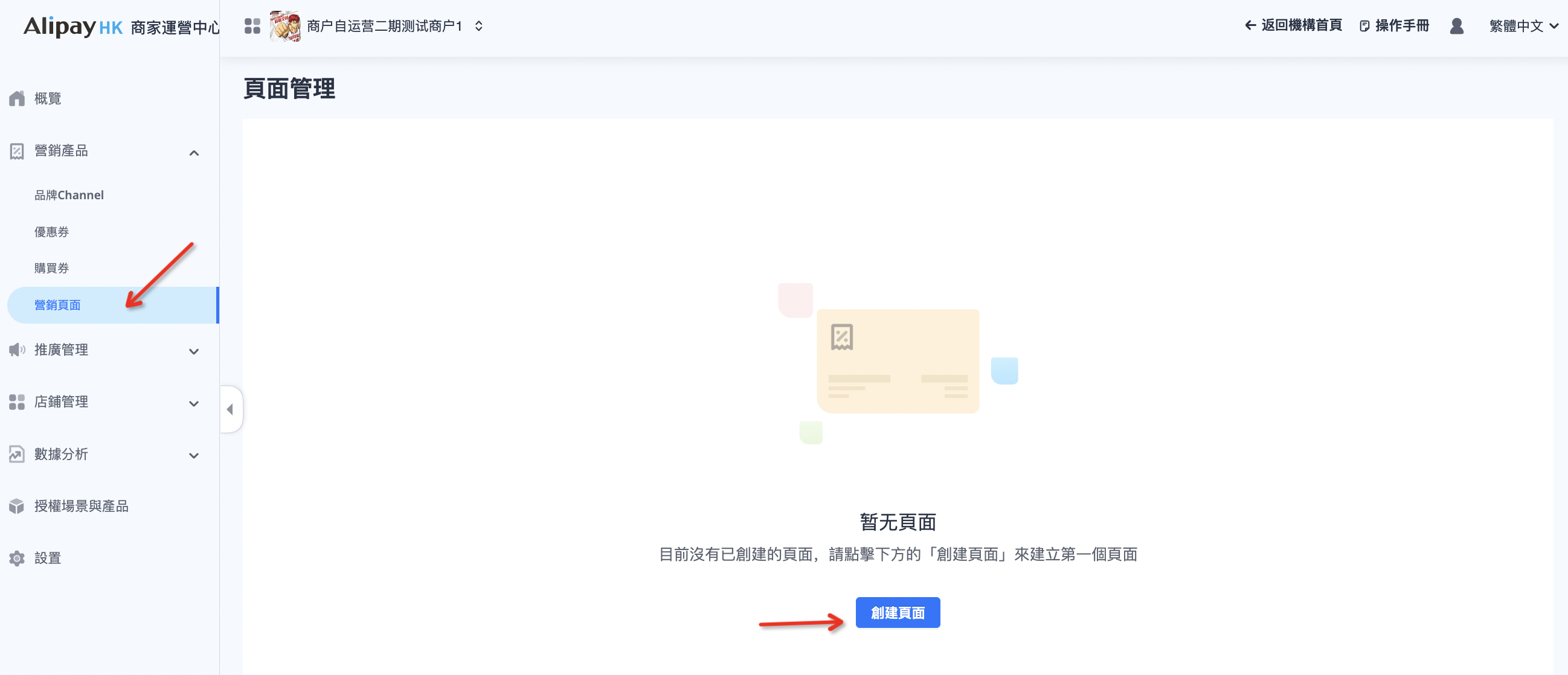Viewport: 1568px width, 675px height.
Task: Click the app grid icon beside merchant name
Action: 252,26
